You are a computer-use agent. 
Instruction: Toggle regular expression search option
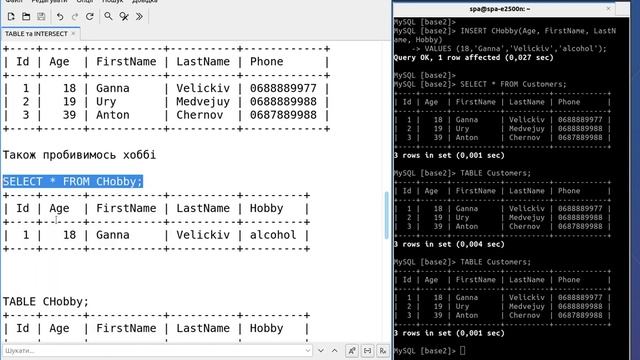(382, 351)
